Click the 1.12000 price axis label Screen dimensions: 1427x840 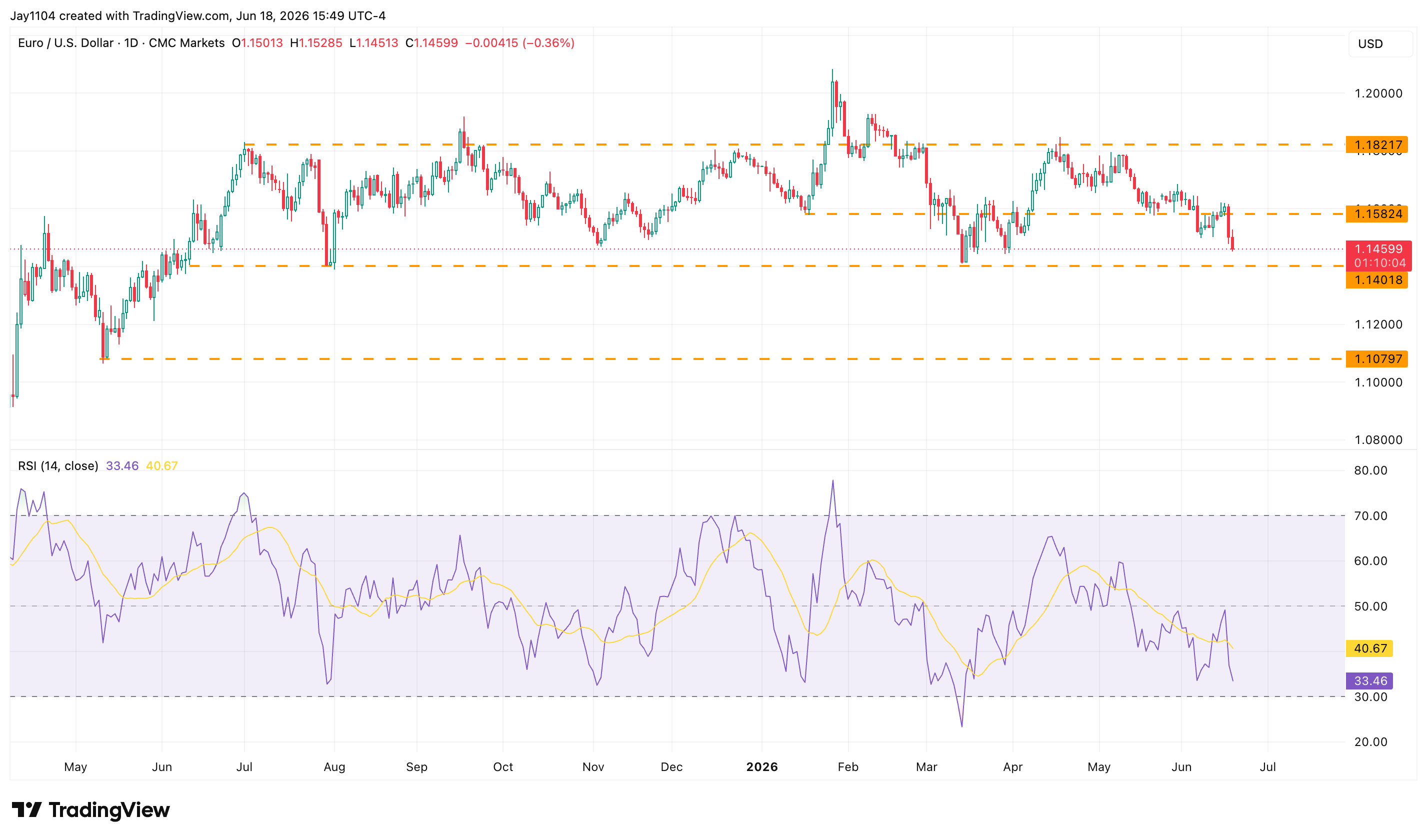(x=1378, y=324)
